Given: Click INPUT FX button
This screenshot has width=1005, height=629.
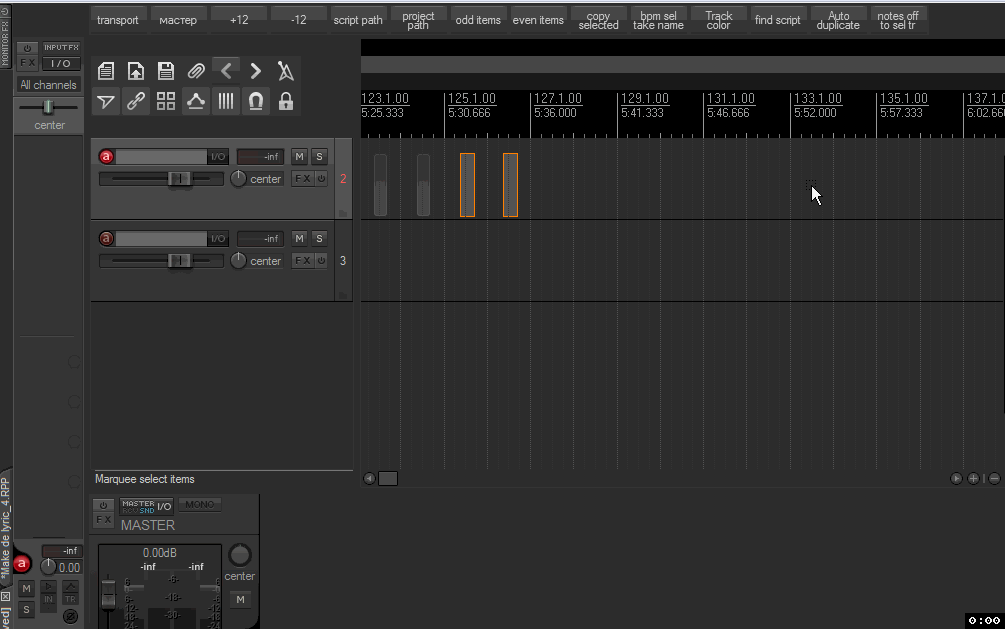Looking at the screenshot, I should pos(62,47).
